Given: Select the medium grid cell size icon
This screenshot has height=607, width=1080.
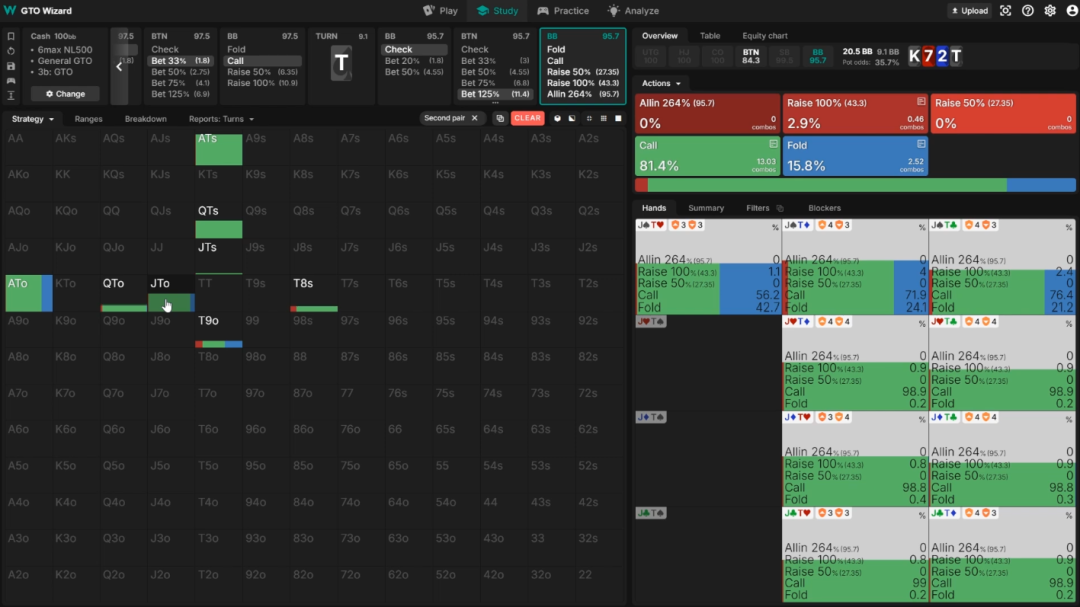Looking at the screenshot, I should (603, 119).
